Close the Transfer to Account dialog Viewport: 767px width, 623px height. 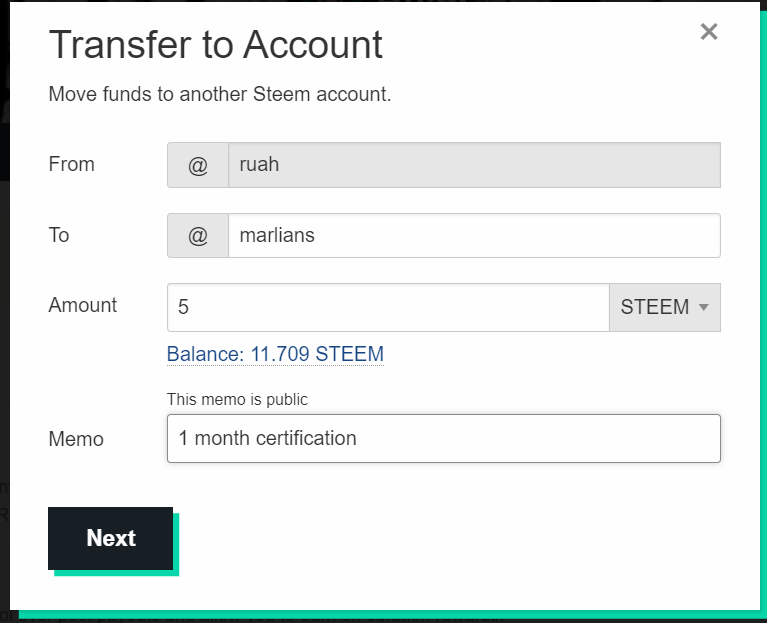point(709,32)
